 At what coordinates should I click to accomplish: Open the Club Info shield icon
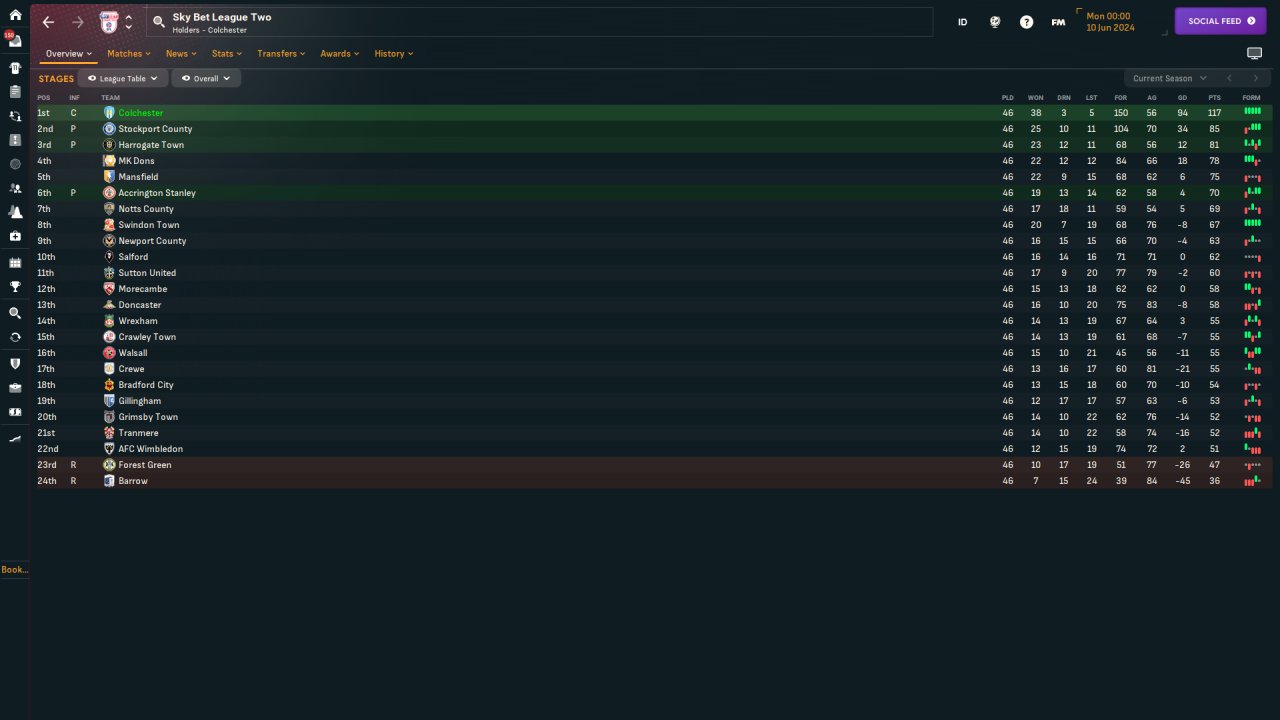click(15, 363)
